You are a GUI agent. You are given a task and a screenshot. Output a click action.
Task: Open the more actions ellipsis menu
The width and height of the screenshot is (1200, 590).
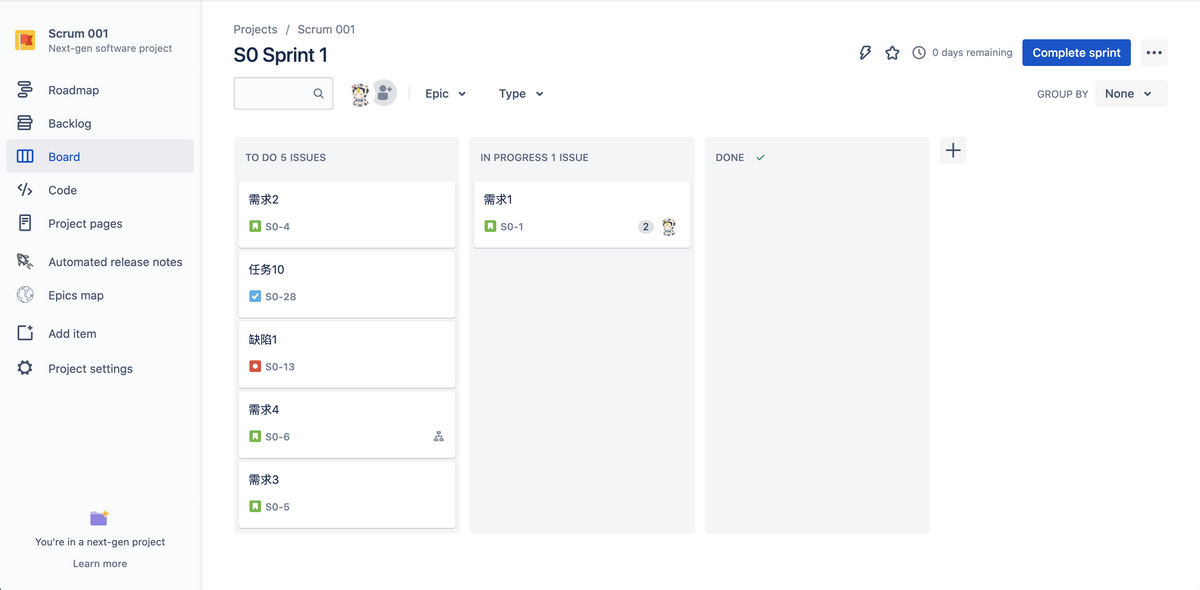tap(1154, 53)
